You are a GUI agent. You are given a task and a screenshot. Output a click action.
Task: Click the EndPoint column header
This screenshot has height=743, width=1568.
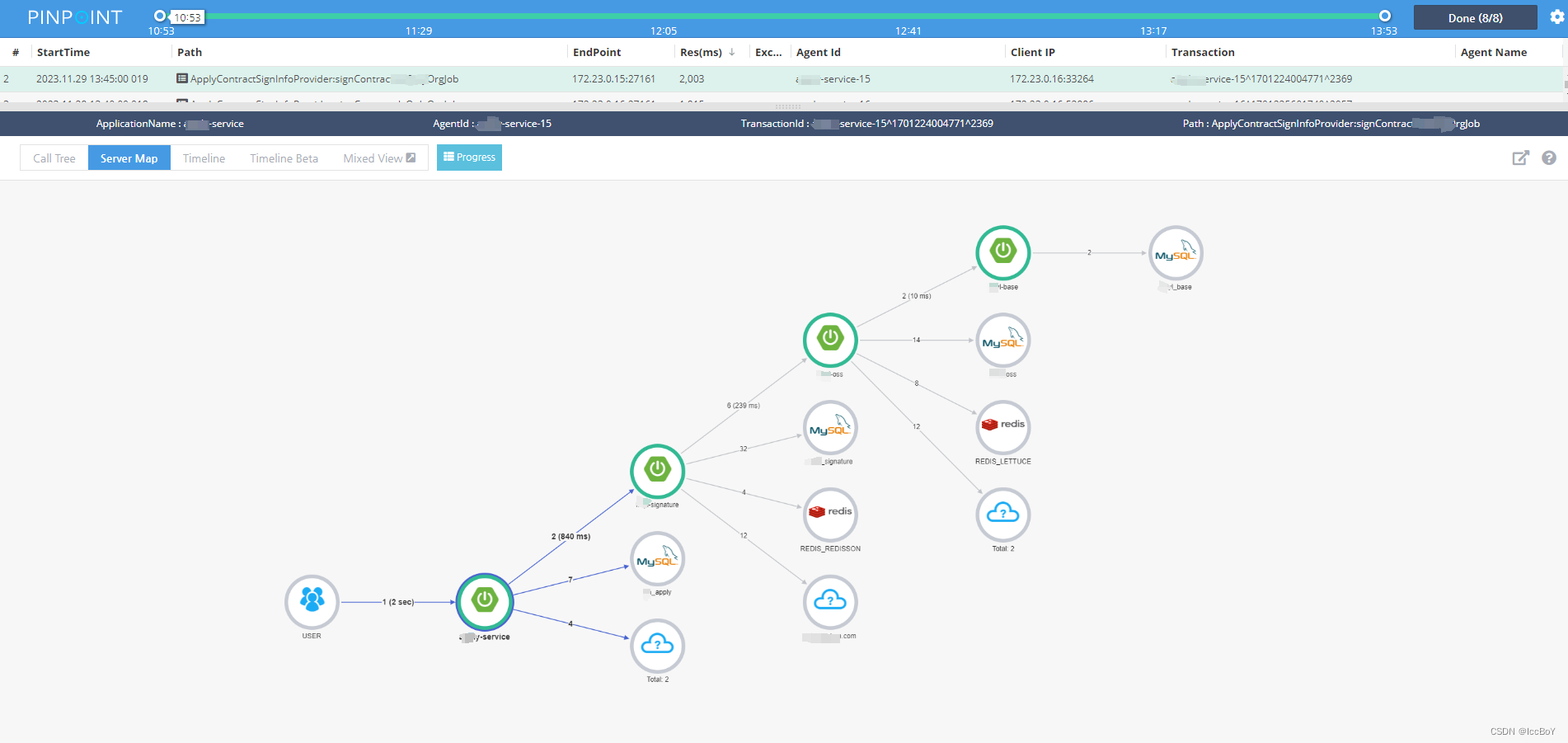click(x=597, y=52)
